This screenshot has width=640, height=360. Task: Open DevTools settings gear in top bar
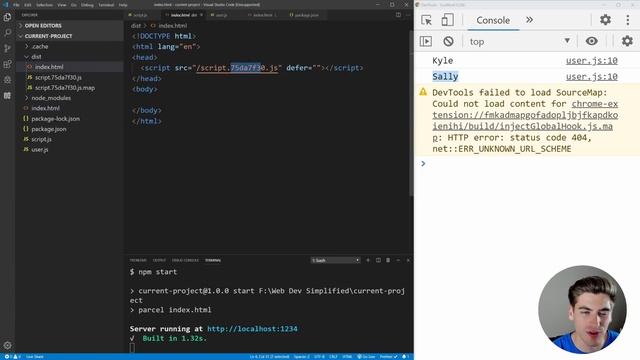tap(605, 20)
